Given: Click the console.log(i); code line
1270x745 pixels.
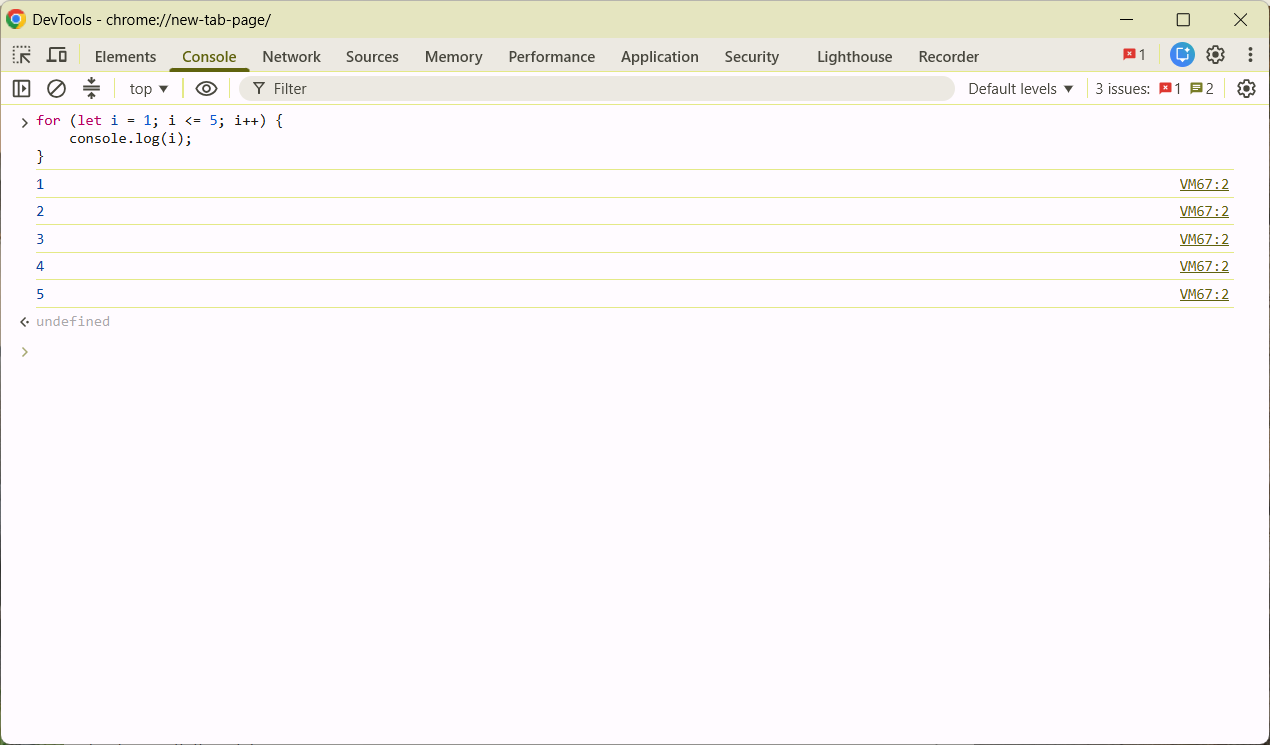Looking at the screenshot, I should [x=130, y=138].
